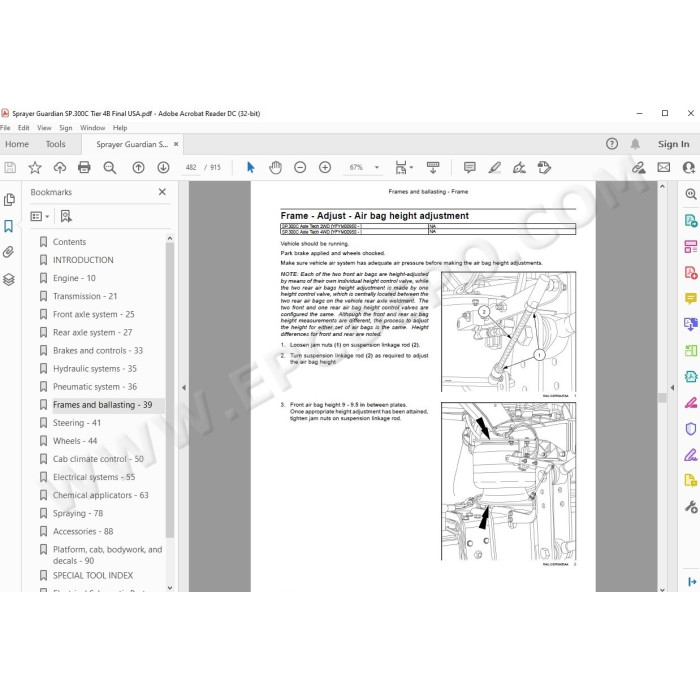700x700 pixels.
Task: Print the document with the printer icon
Action: point(84,167)
